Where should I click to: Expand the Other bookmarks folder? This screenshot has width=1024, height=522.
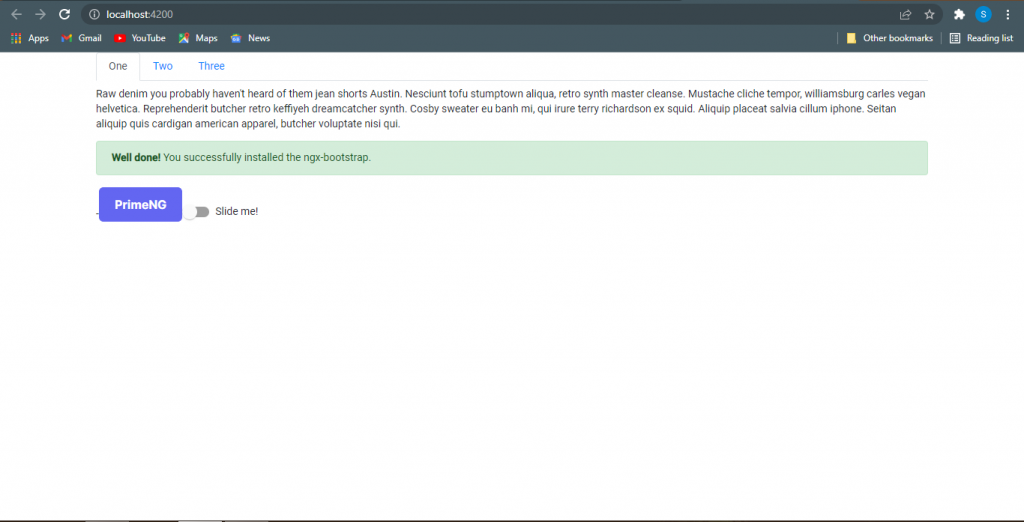click(889, 38)
